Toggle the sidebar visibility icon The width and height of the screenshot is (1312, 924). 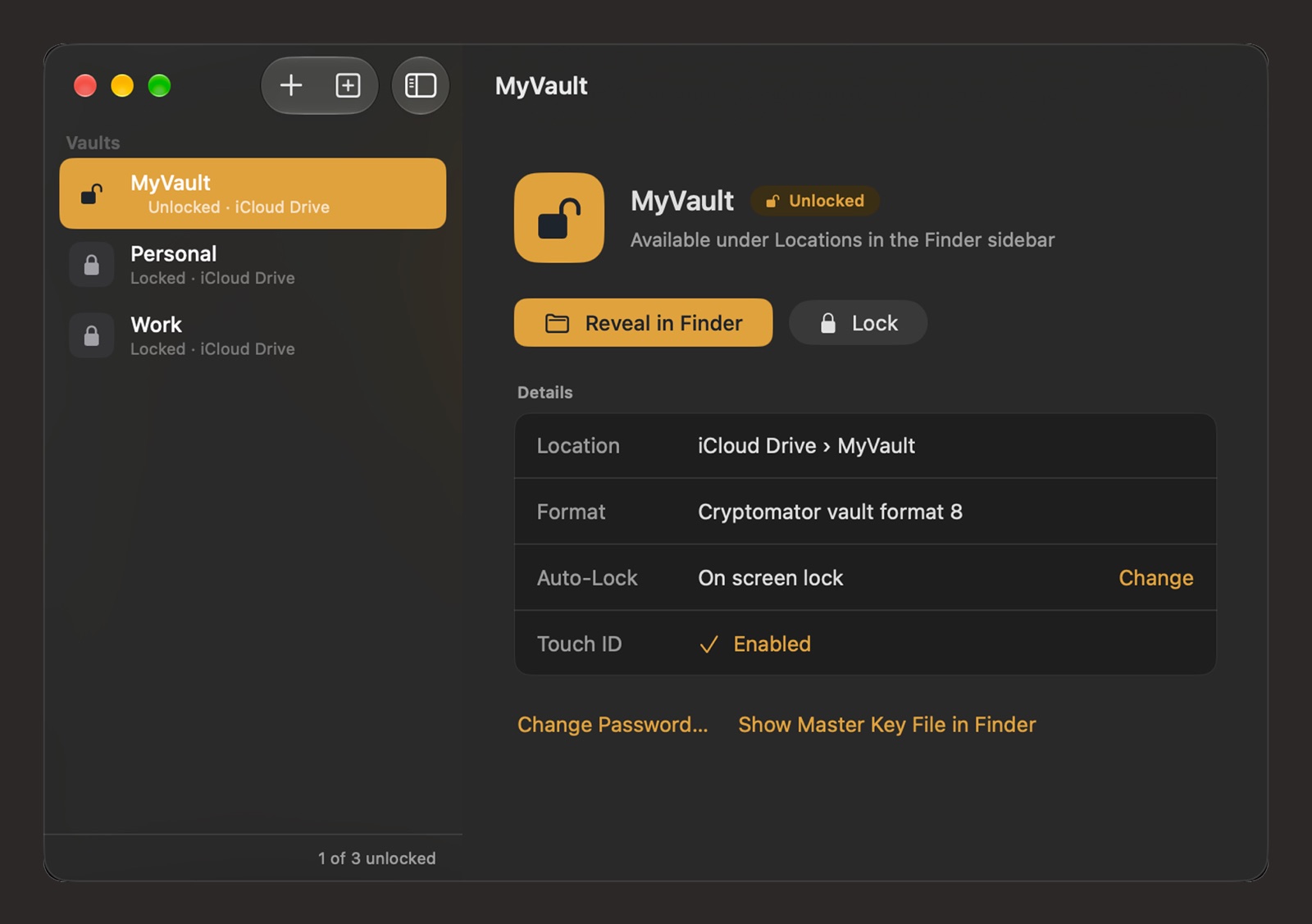coord(421,85)
